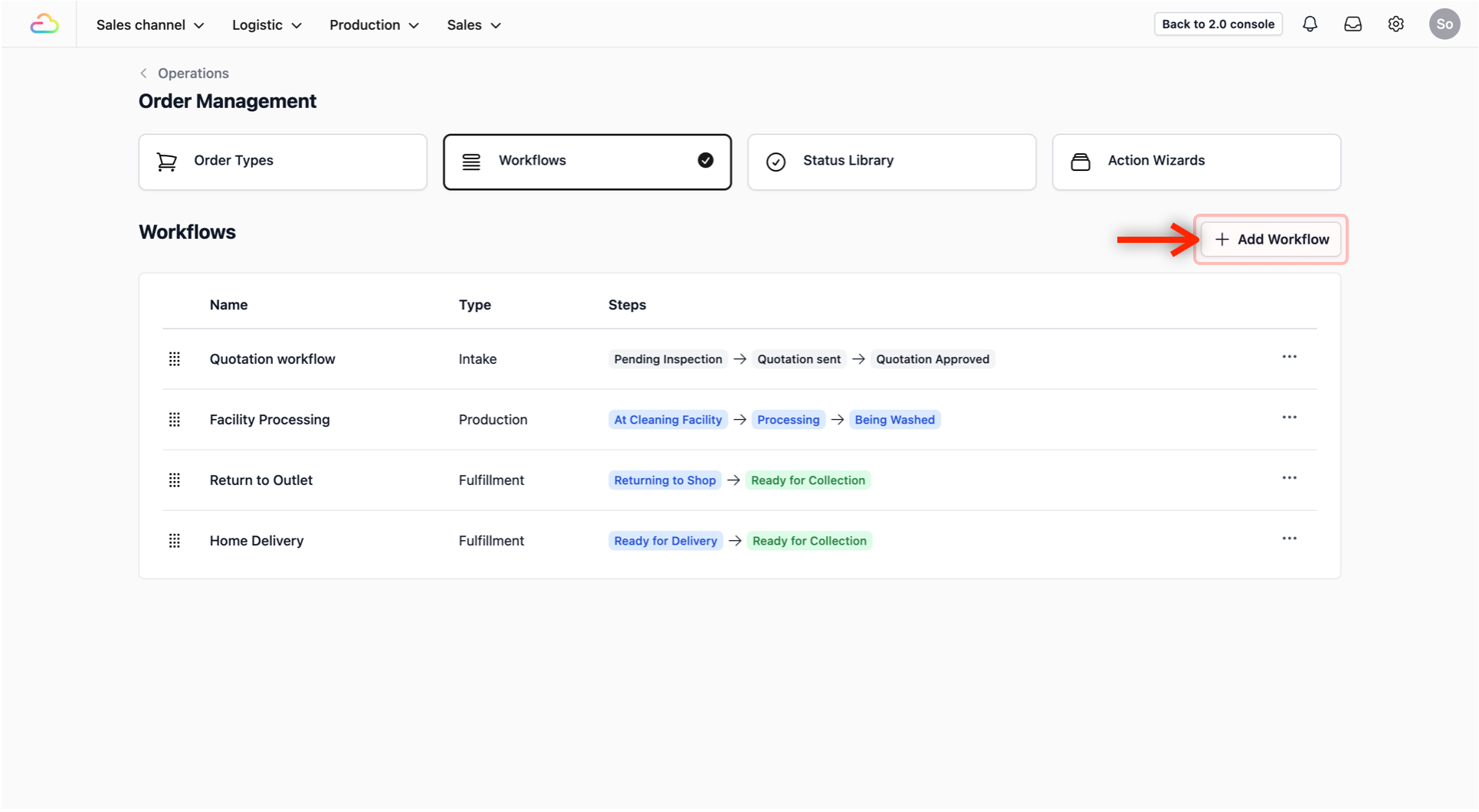Click the Ready for Delivery step tag
The image size is (1479, 812).
coord(666,541)
